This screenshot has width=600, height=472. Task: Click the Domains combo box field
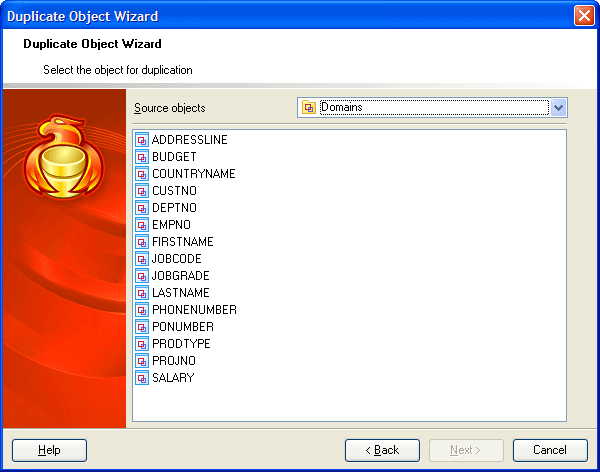(x=432, y=108)
